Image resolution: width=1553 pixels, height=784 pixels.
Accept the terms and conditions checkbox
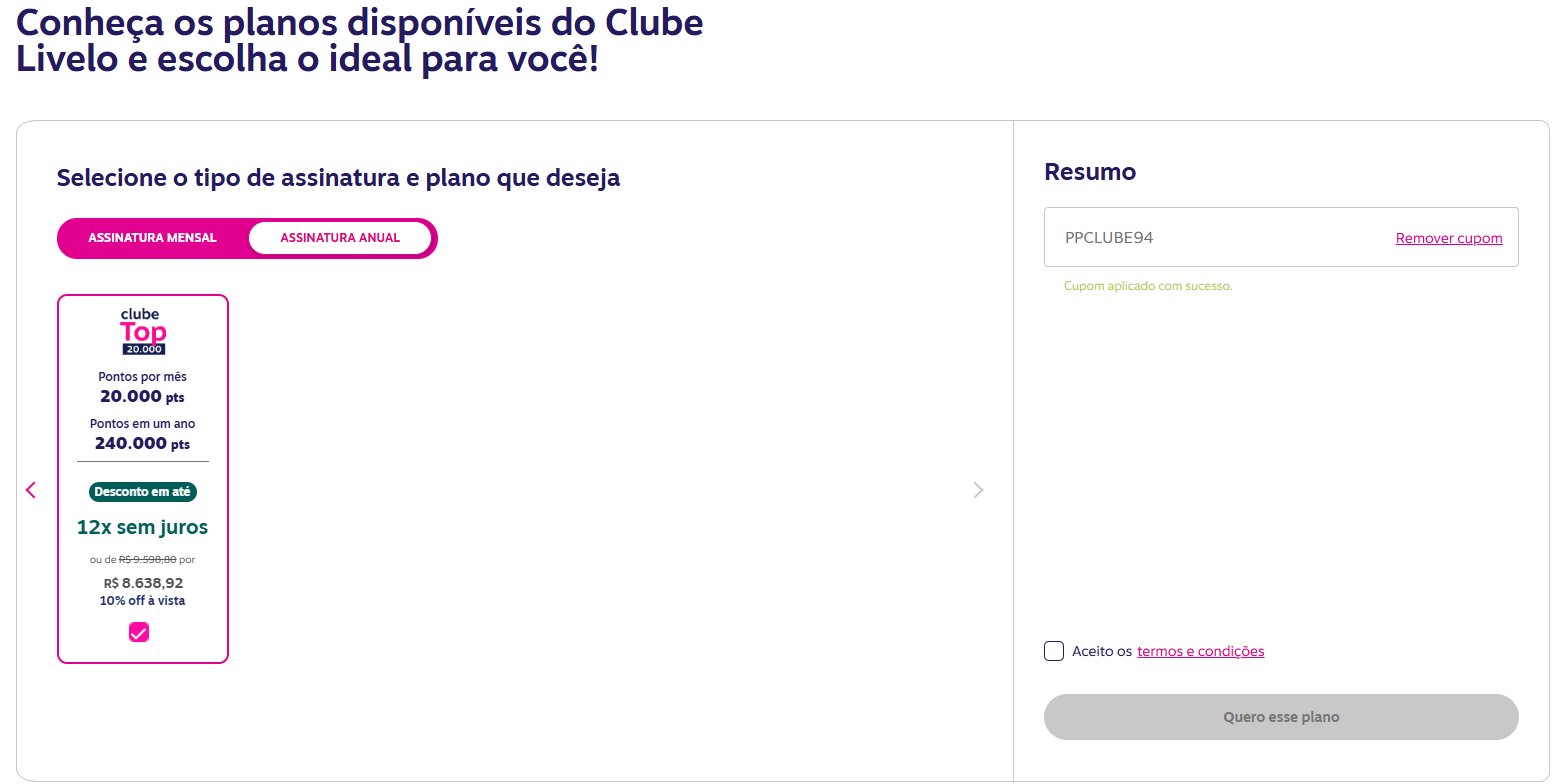coord(1054,651)
